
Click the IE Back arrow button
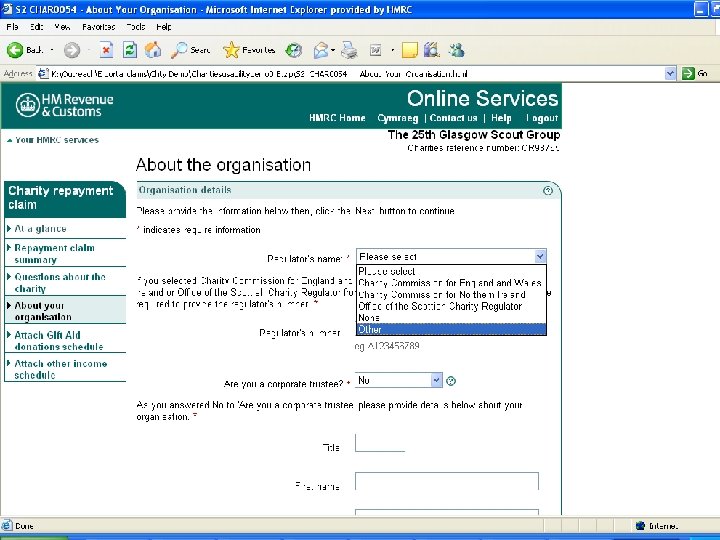[15, 50]
